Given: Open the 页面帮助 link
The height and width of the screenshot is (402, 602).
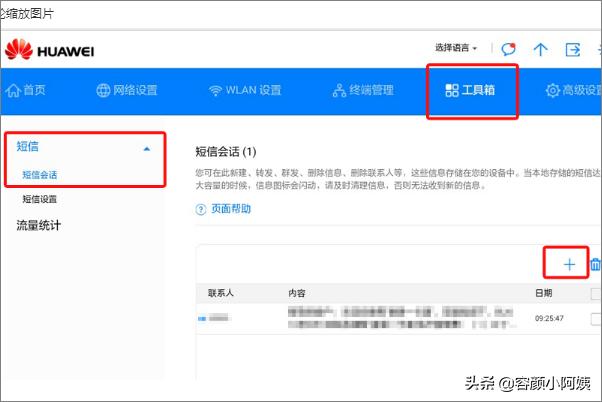Looking at the screenshot, I should [x=231, y=209].
